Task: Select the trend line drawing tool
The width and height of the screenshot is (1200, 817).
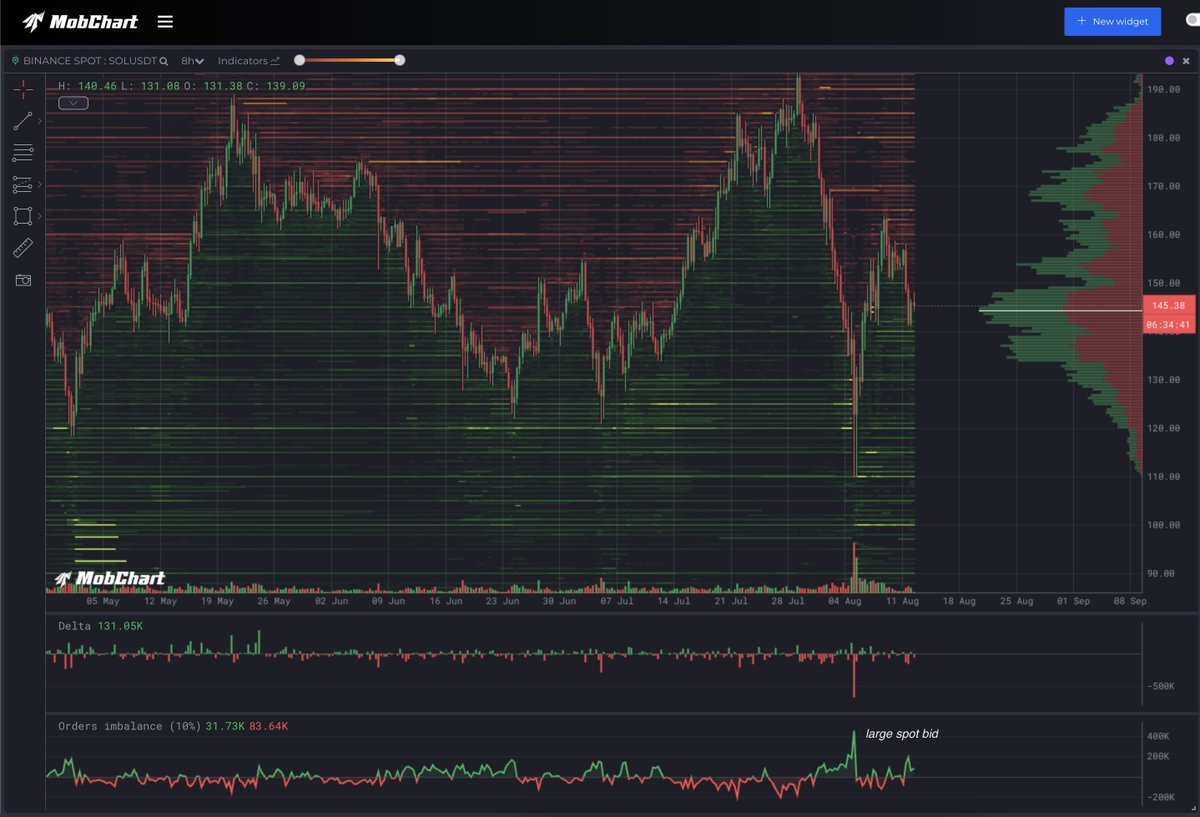Action: pos(23,122)
